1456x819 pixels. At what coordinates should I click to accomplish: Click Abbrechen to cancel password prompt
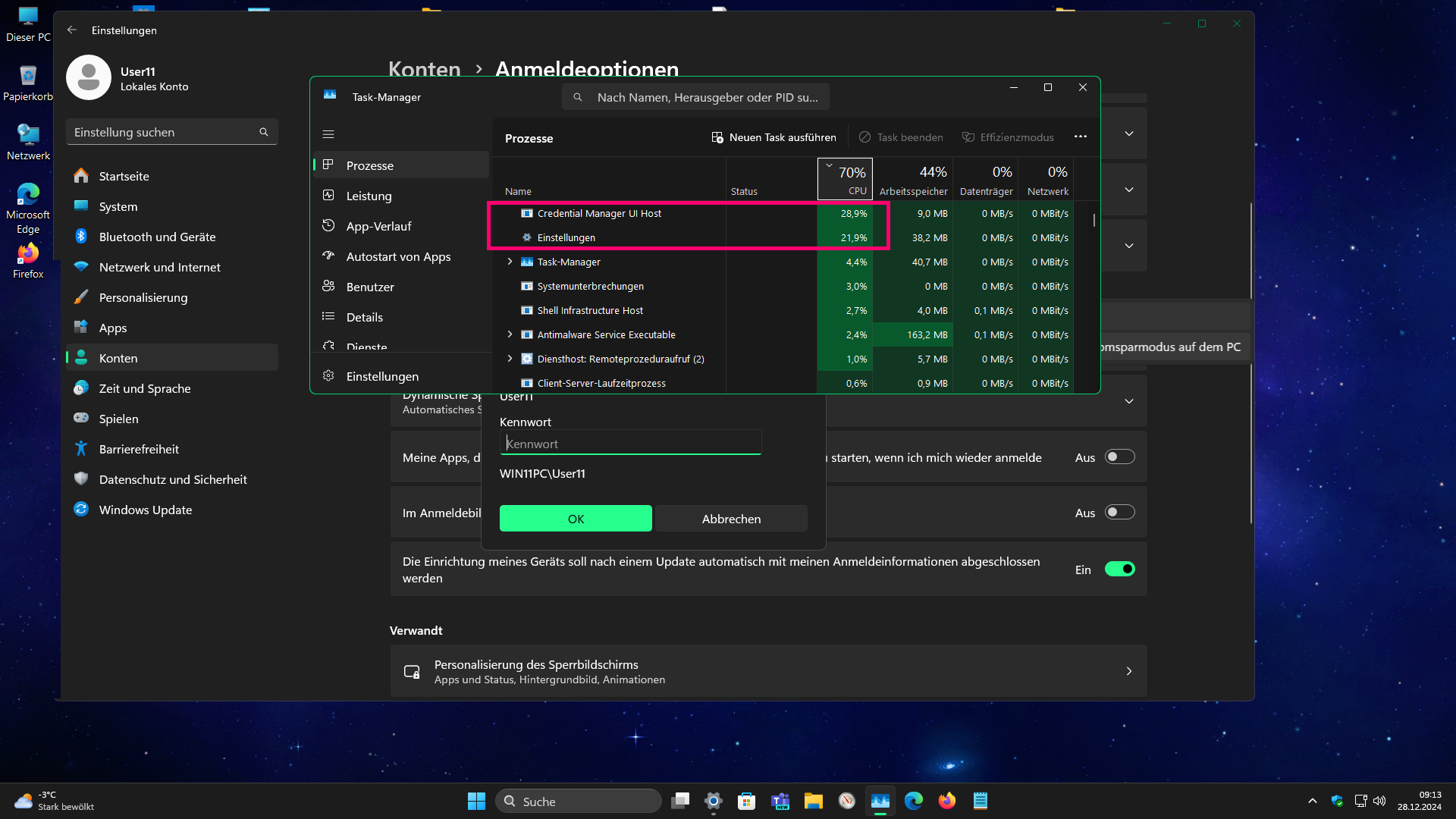pos(731,519)
